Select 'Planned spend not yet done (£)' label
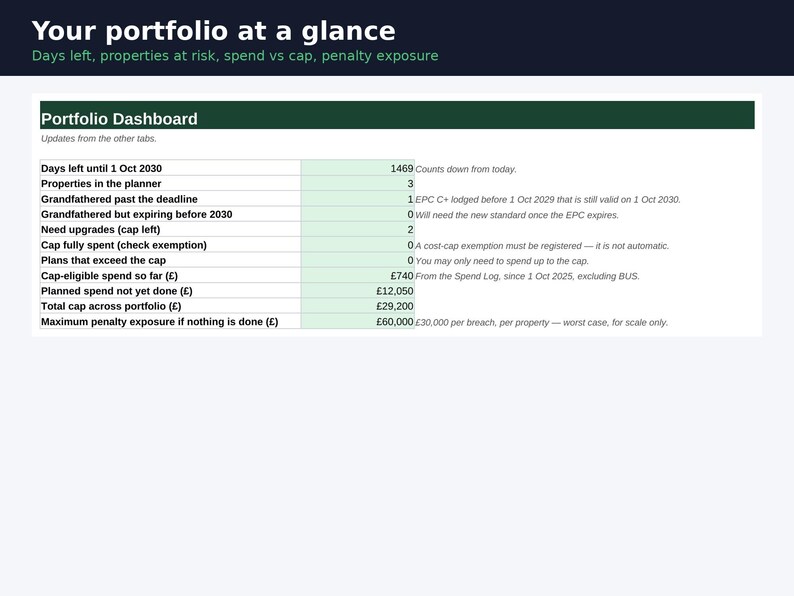Screen dimensions: 794x596 170,290
